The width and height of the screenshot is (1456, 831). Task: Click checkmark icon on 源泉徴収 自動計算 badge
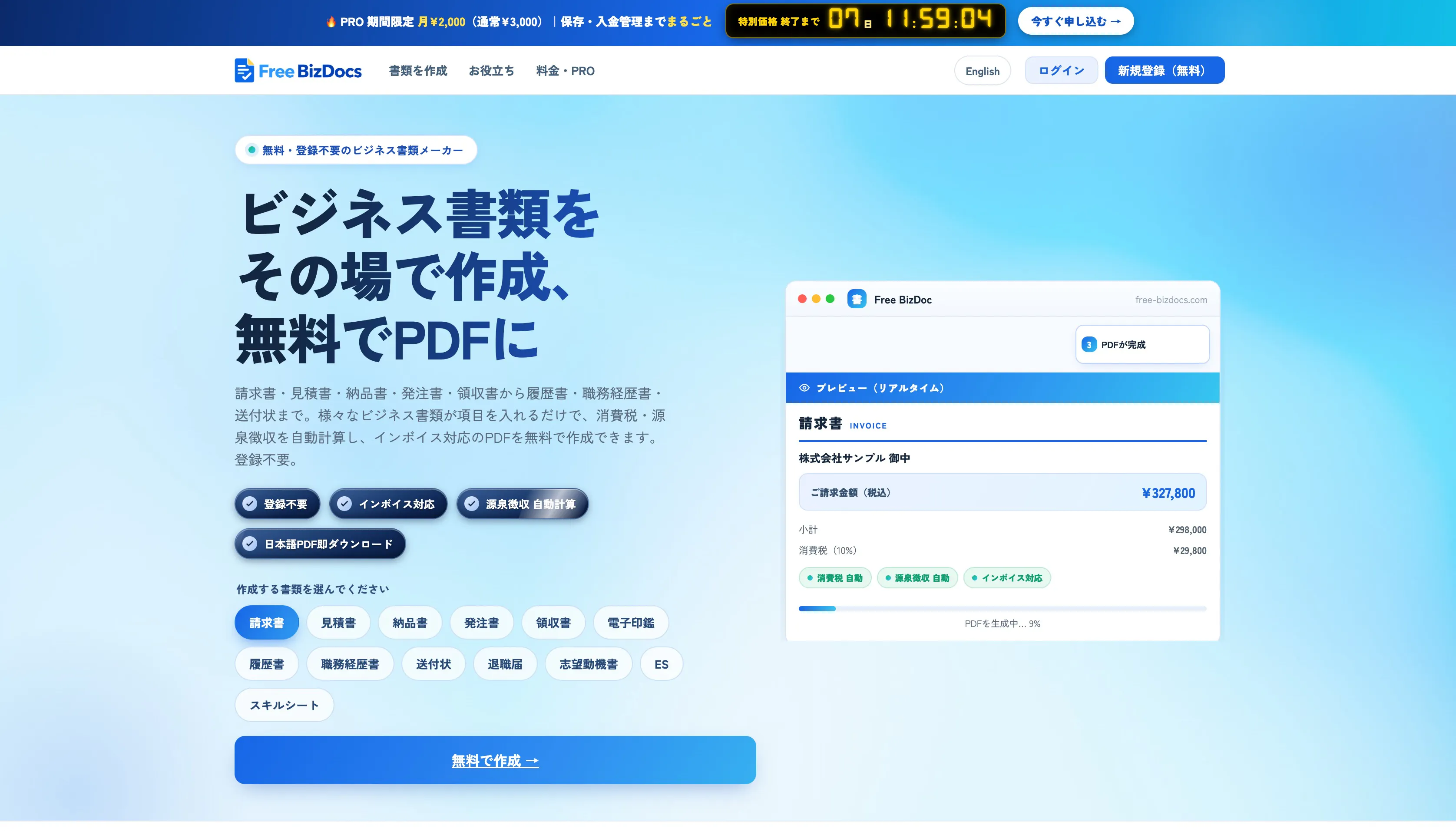472,503
